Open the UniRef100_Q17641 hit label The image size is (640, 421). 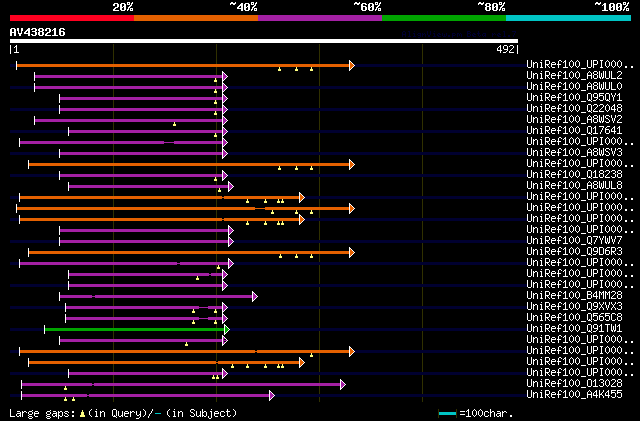pyautogui.click(x=574, y=131)
